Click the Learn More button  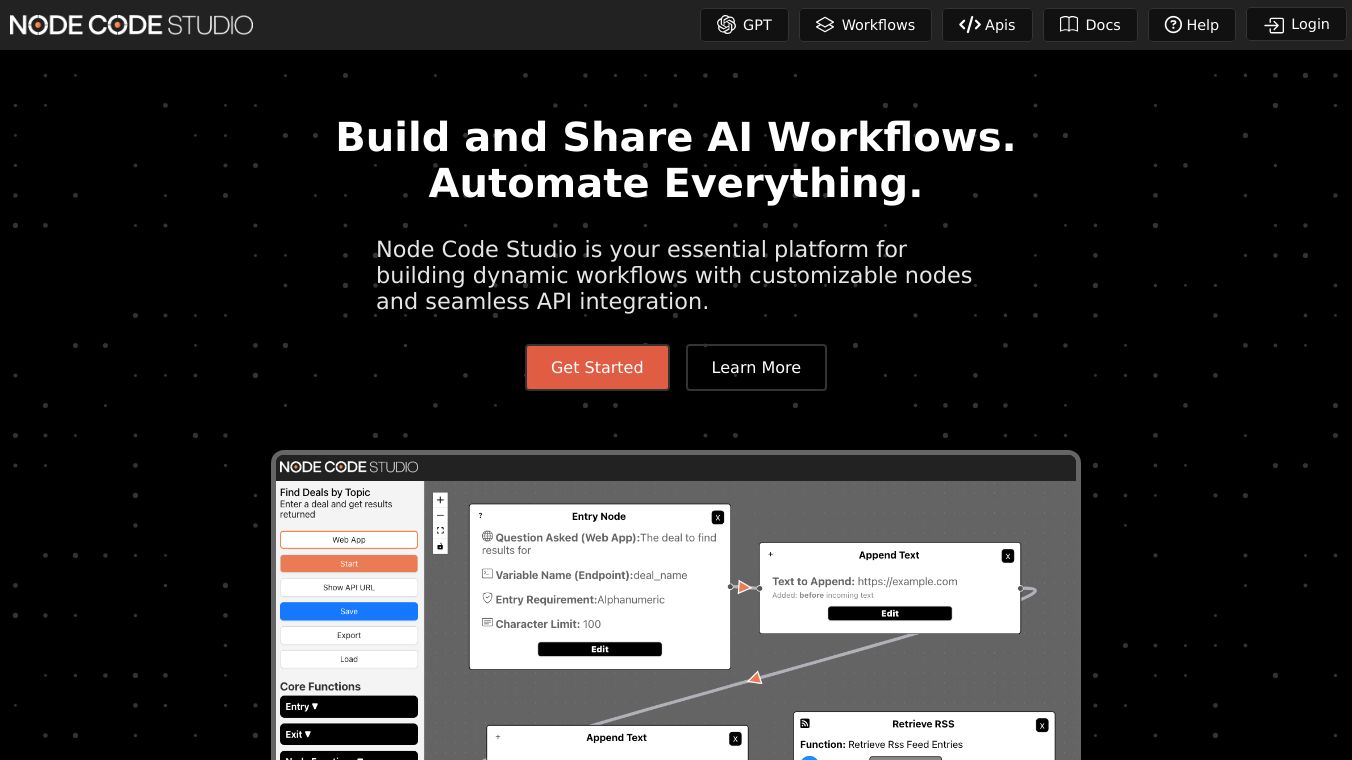click(x=756, y=367)
